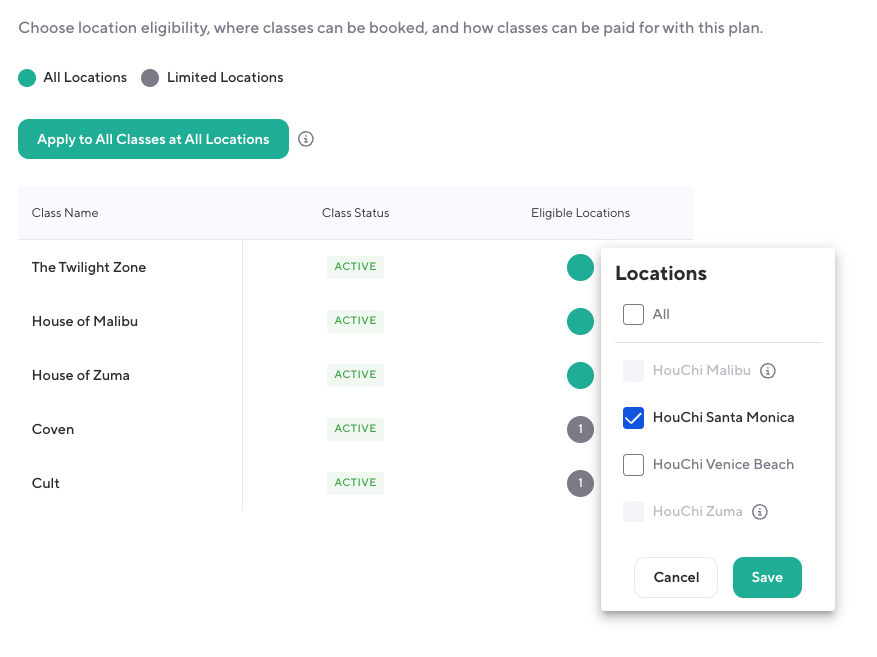Click the Class Name column header

(x=65, y=213)
